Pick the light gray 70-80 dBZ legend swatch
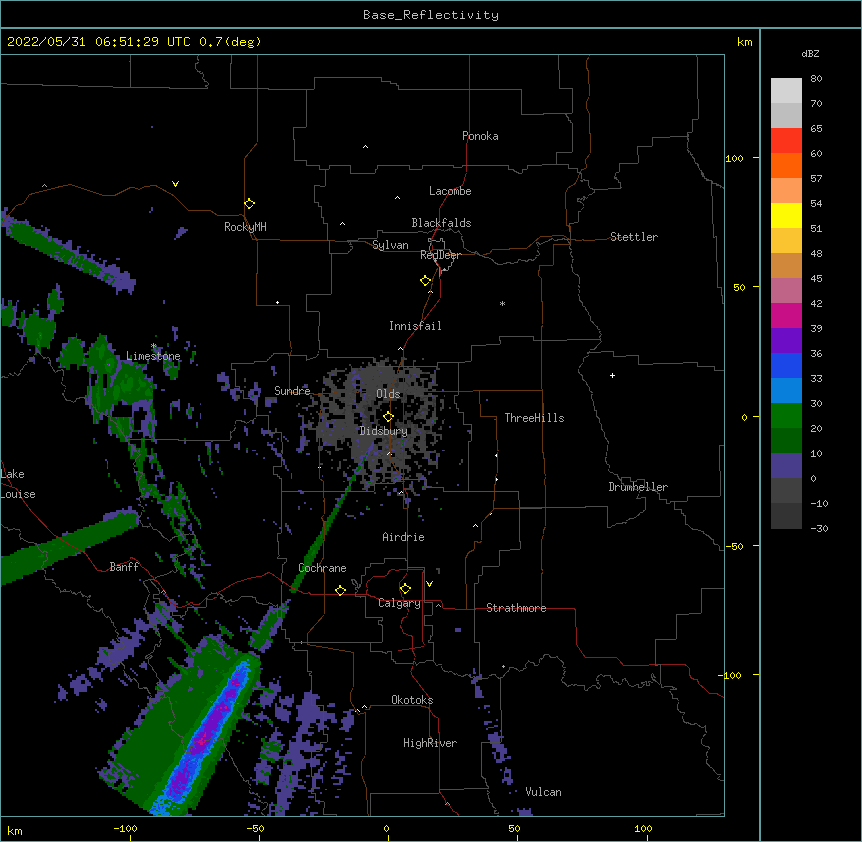 (786, 91)
